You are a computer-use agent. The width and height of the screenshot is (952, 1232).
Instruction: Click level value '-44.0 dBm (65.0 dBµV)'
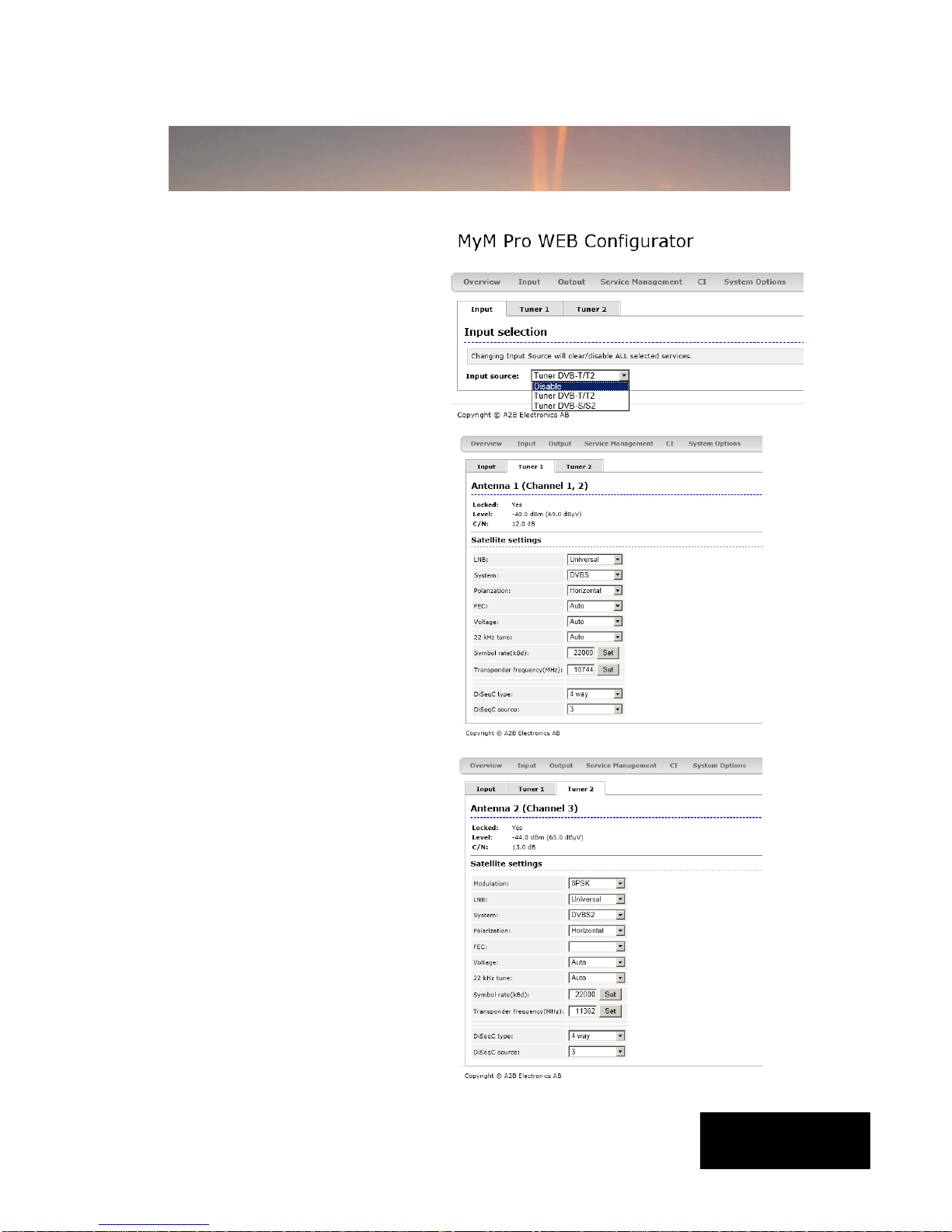547,837
